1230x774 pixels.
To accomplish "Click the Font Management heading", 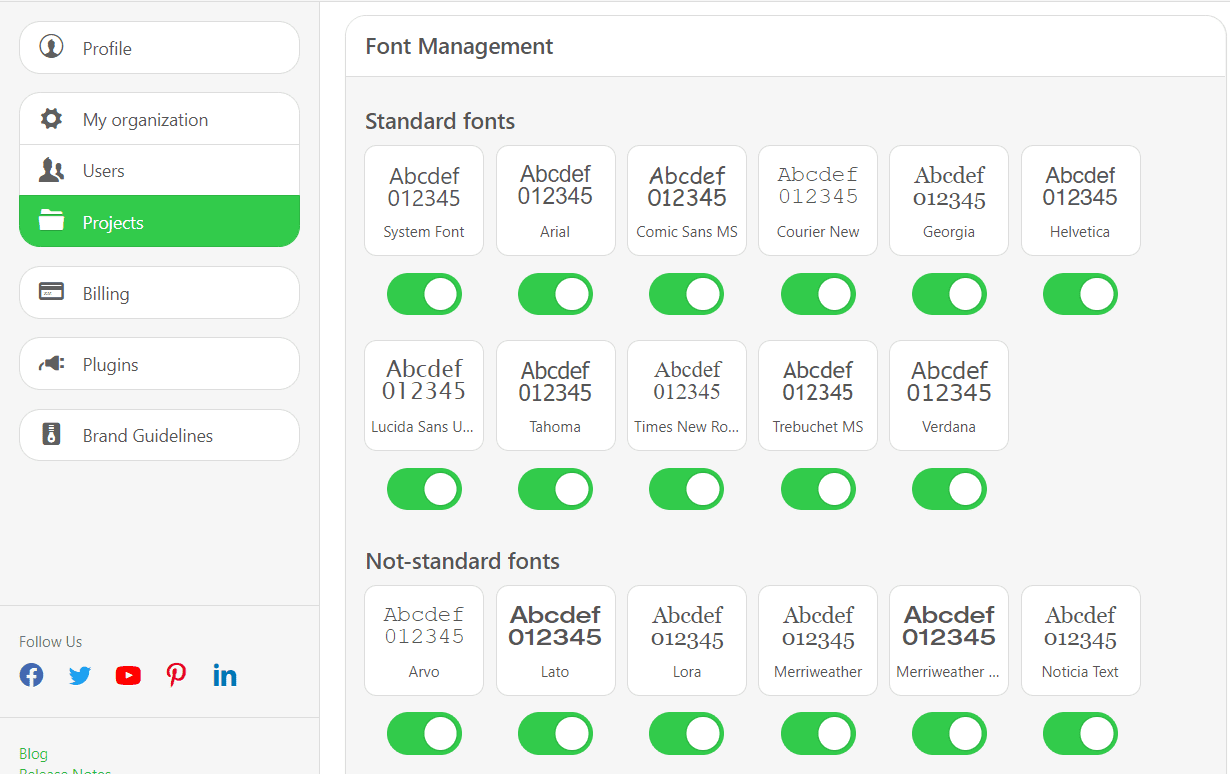I will pyautogui.click(x=459, y=46).
